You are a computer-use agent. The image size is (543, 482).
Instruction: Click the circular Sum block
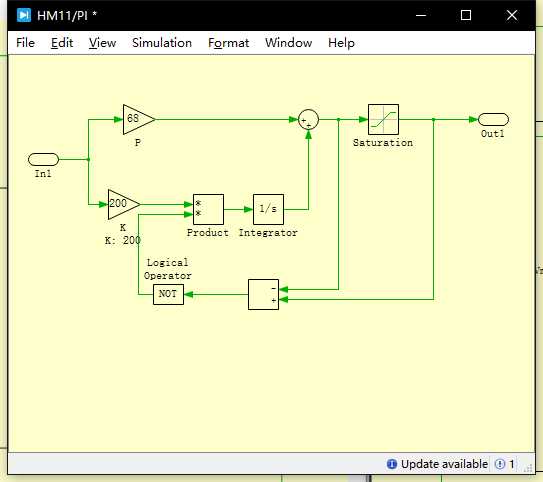click(308, 119)
